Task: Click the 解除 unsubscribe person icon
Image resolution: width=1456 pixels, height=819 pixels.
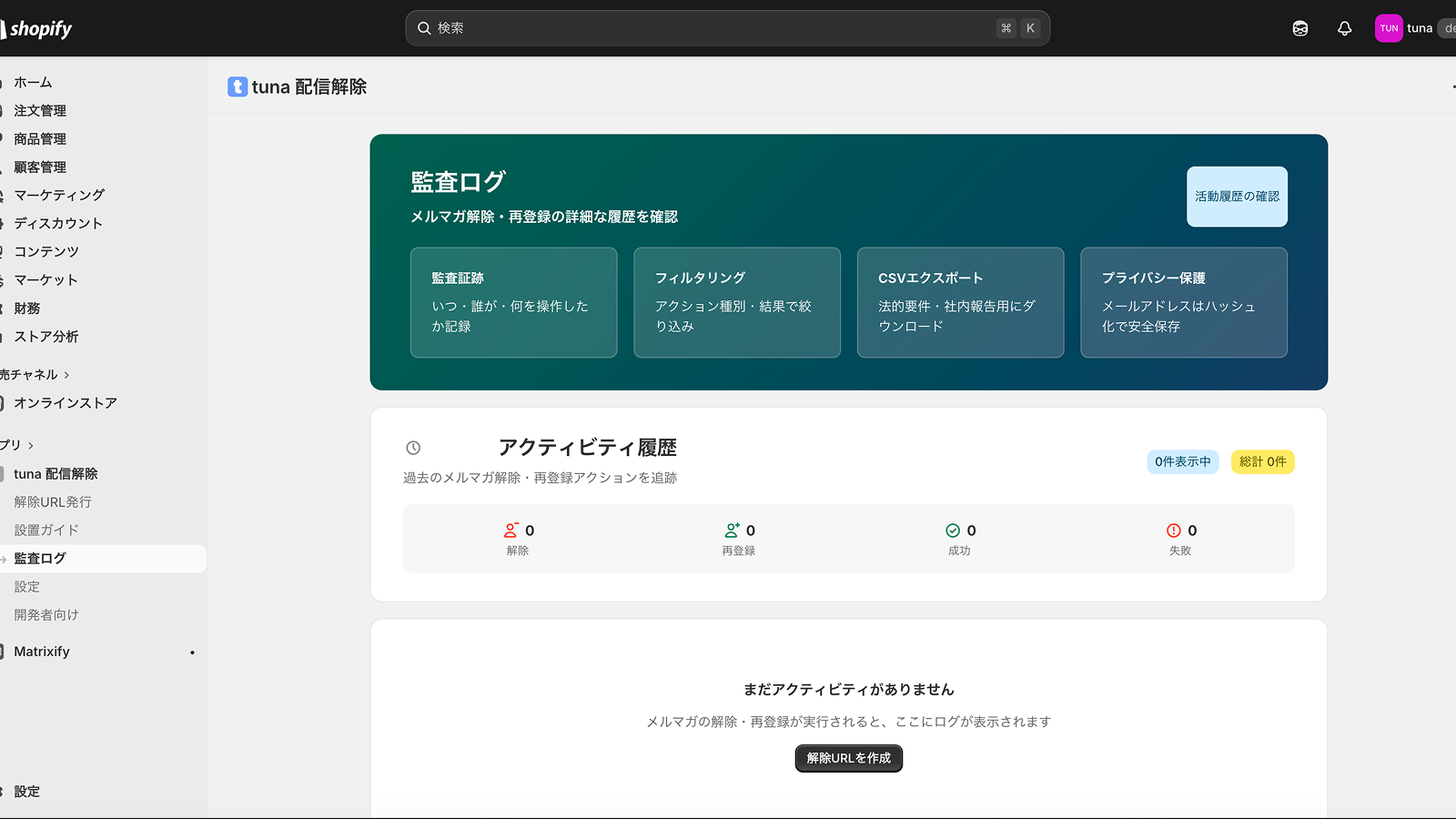Action: [x=511, y=531]
